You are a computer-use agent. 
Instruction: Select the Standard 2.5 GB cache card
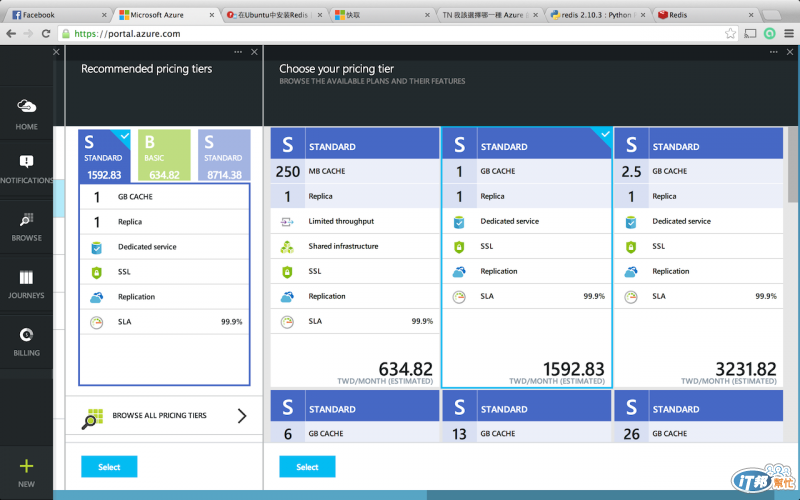[x=698, y=258]
